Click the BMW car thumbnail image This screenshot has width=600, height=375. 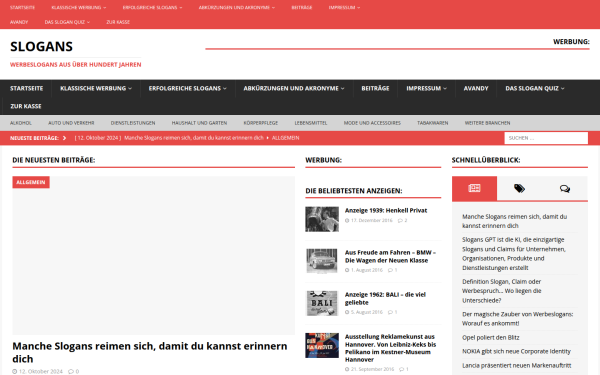(322, 261)
